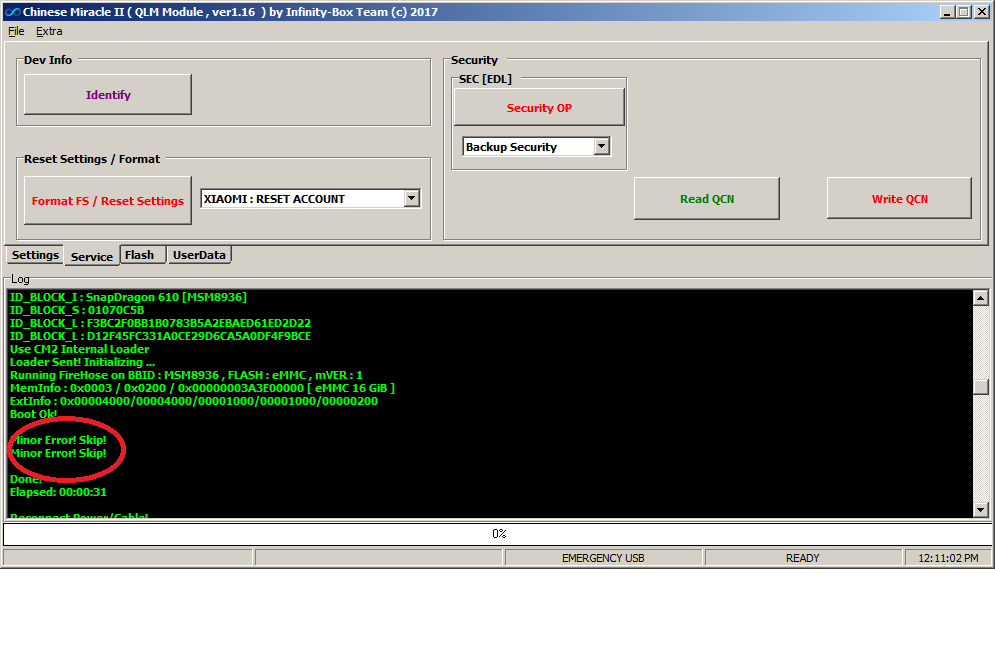
Task: Click the log scrollbar thumb
Action: tap(981, 386)
